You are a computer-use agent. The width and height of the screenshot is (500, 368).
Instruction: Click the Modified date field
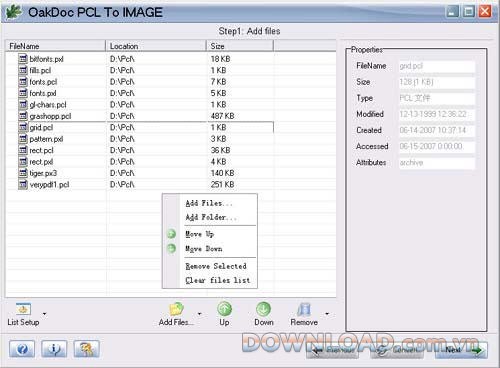437,114
